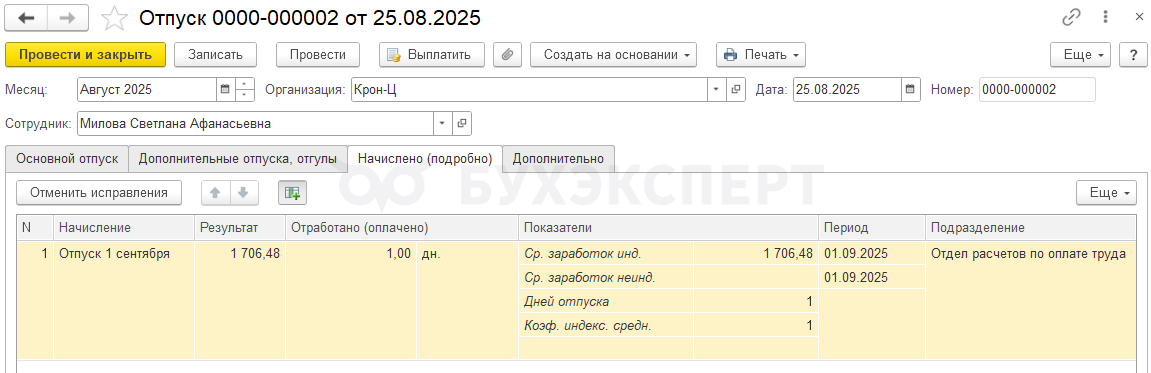Image resolution: width=1151 pixels, height=373 pixels.
Task: Open the top Еще menu
Action: [x=1081, y=54]
